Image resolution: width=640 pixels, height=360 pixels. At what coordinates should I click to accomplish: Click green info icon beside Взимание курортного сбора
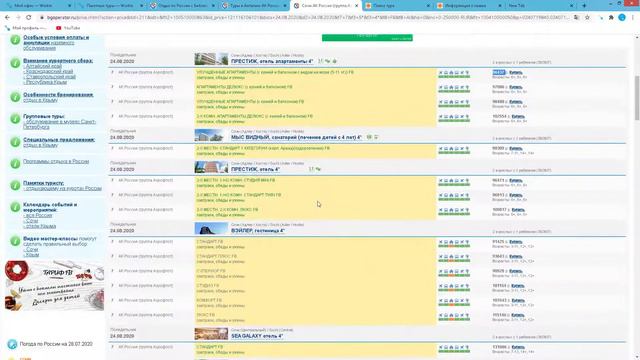(15, 63)
